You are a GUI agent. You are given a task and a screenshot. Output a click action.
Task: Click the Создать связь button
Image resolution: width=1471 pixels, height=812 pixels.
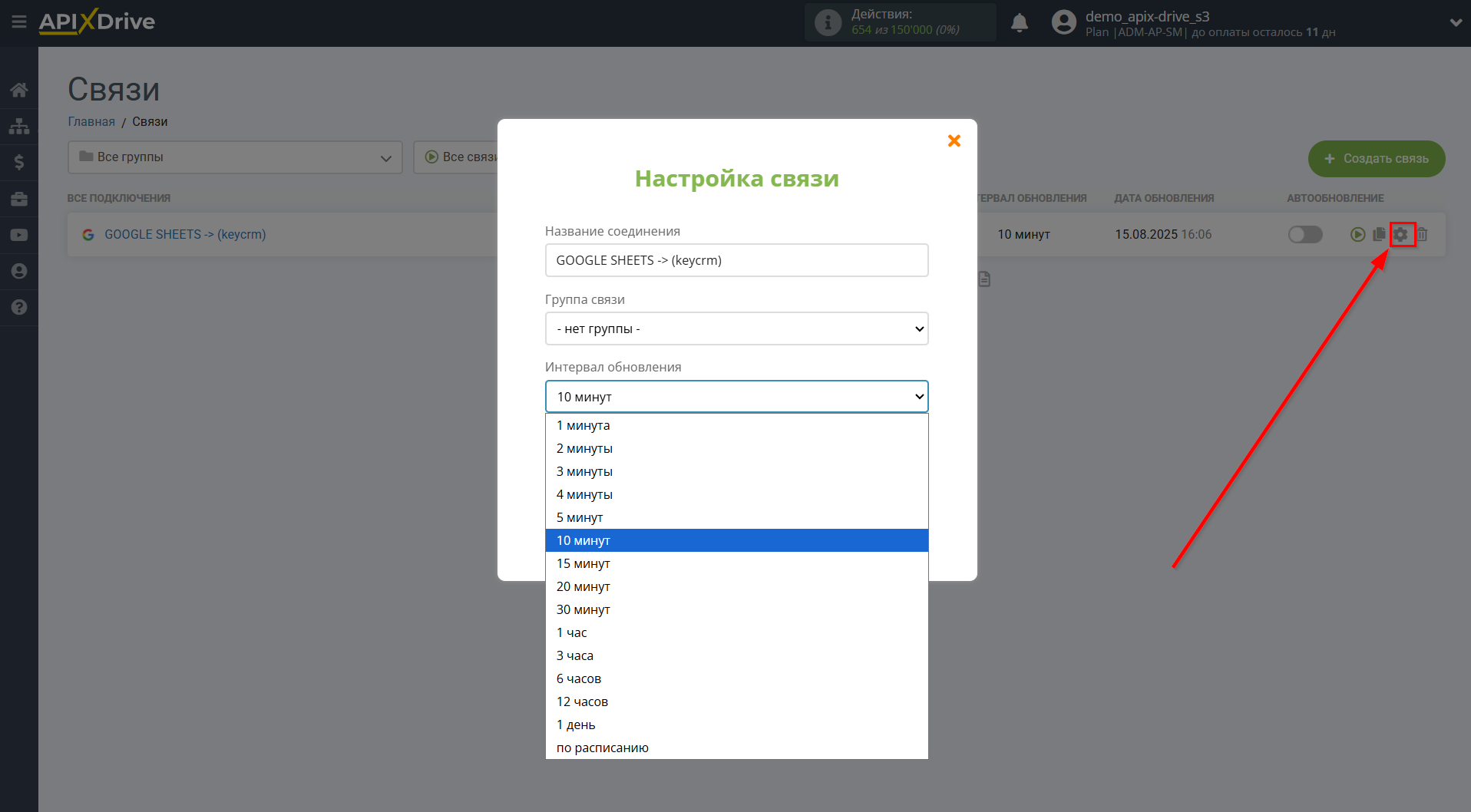pos(1377,159)
